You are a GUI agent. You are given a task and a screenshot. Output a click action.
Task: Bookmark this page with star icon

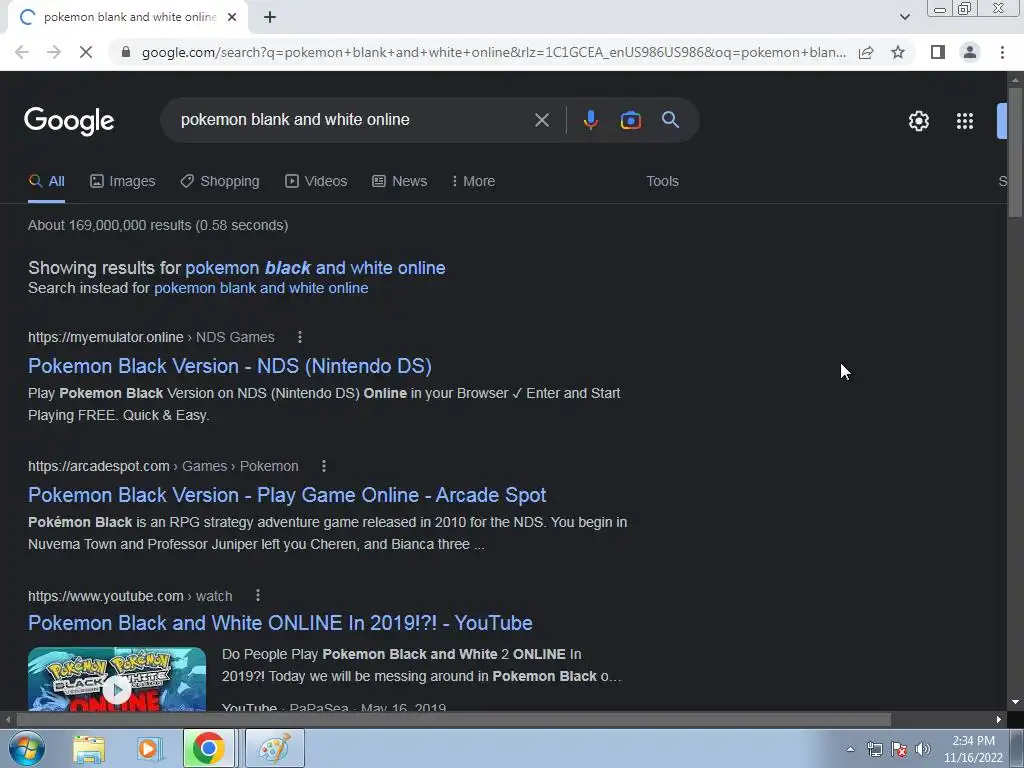[898, 52]
